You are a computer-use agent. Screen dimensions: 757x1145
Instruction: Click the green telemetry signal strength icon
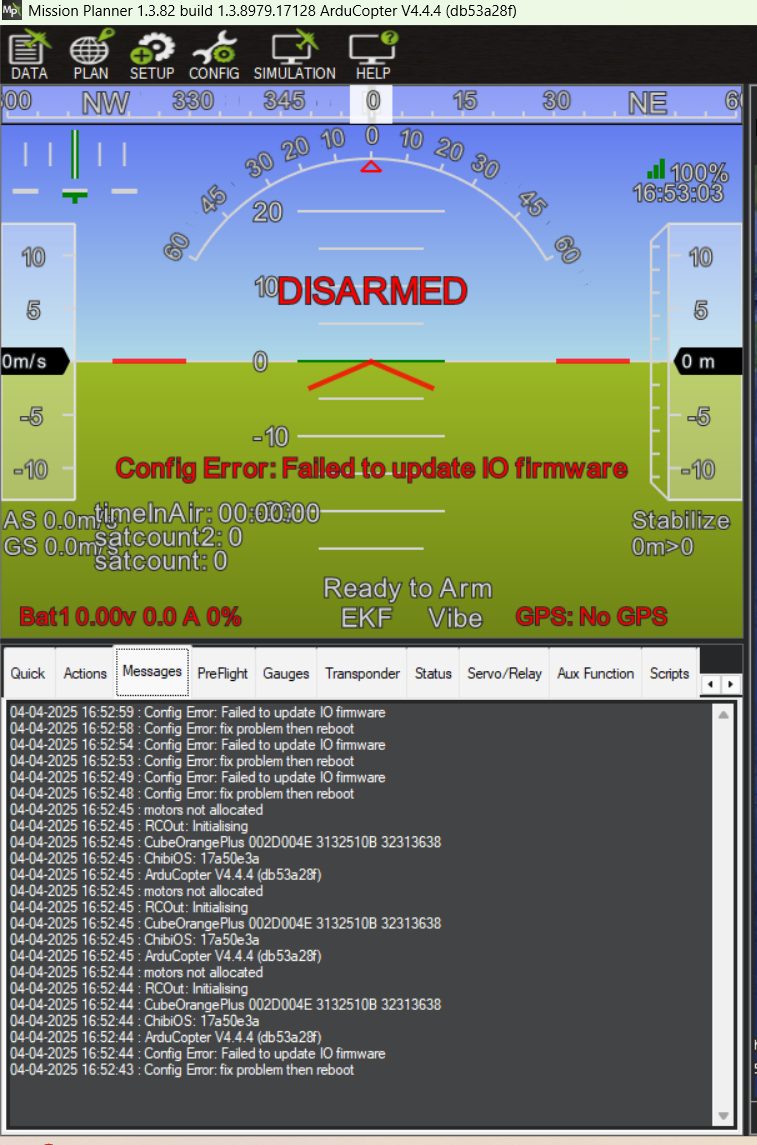tap(656, 169)
